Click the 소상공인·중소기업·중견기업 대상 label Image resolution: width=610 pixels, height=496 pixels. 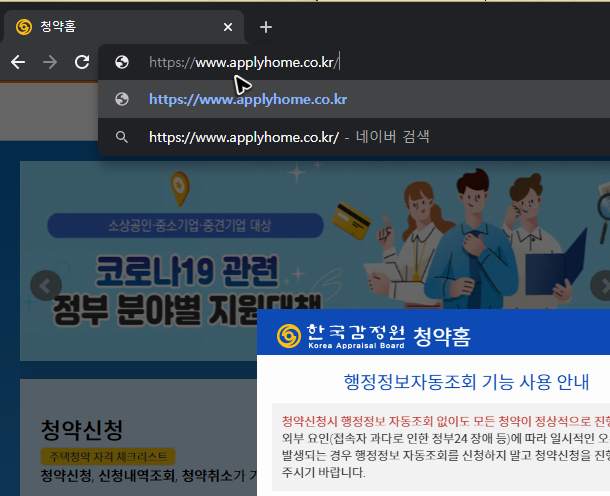[x=186, y=225]
